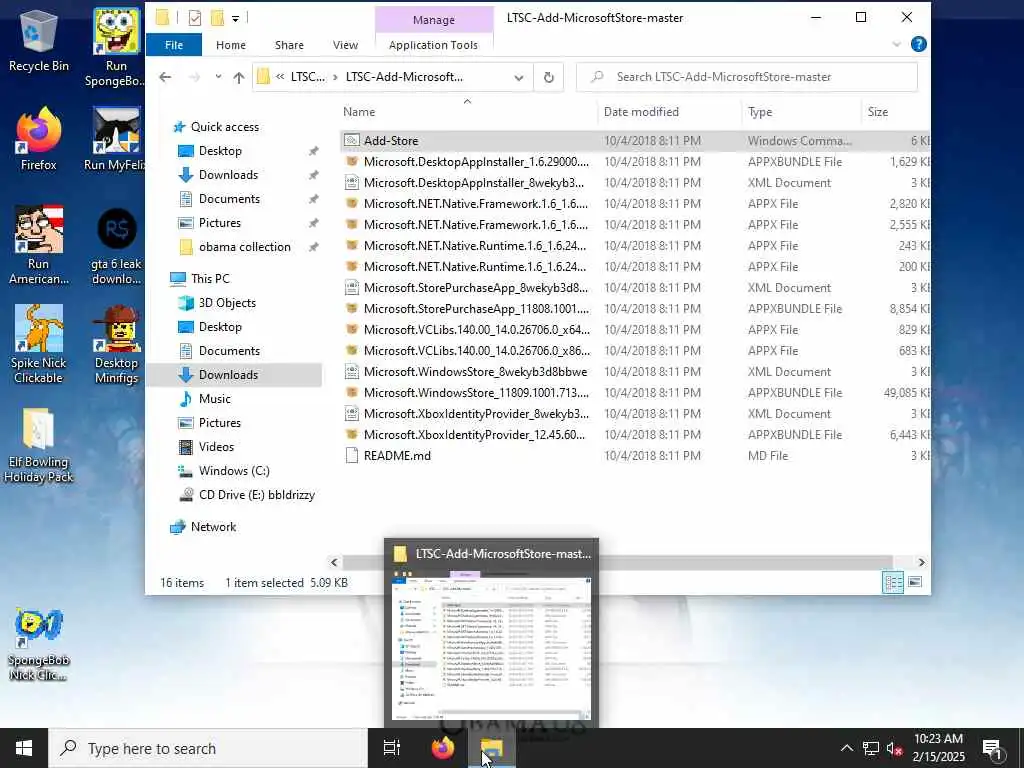Click horizontal scrollbar left arrow
The height and width of the screenshot is (768, 1024).
tap(334, 562)
